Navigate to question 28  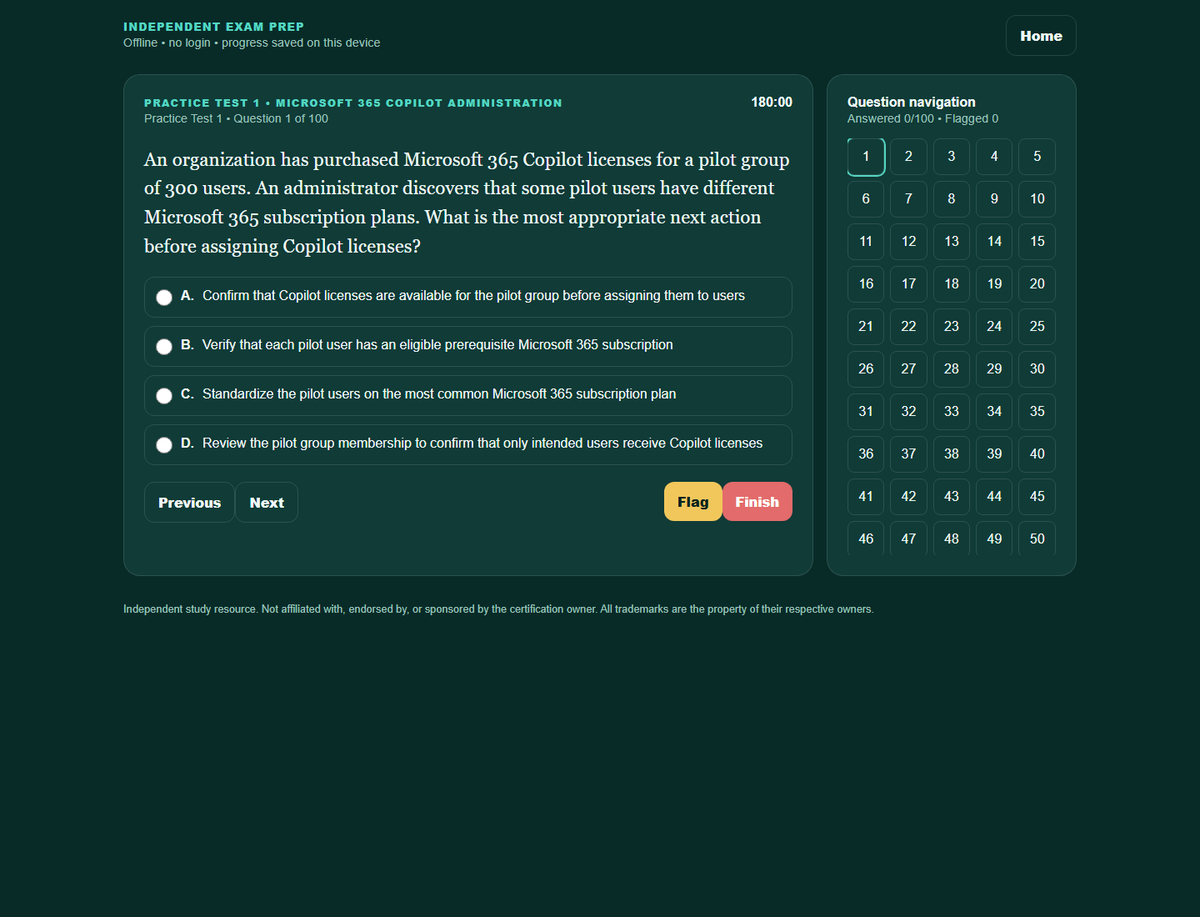(x=951, y=368)
